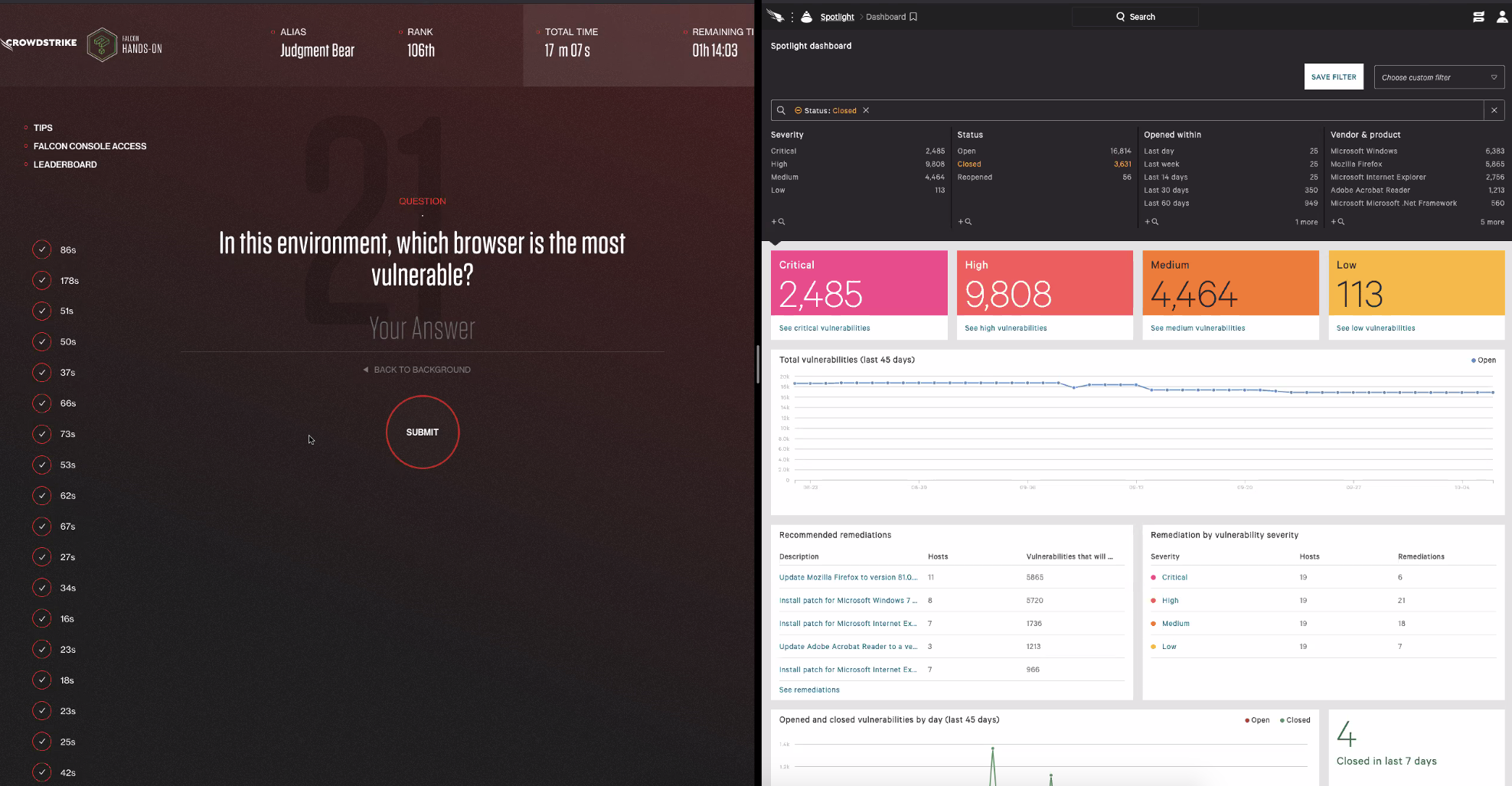The width and height of the screenshot is (1512, 786).
Task: Click BACK TO BACKGROUND link
Action: pos(417,370)
